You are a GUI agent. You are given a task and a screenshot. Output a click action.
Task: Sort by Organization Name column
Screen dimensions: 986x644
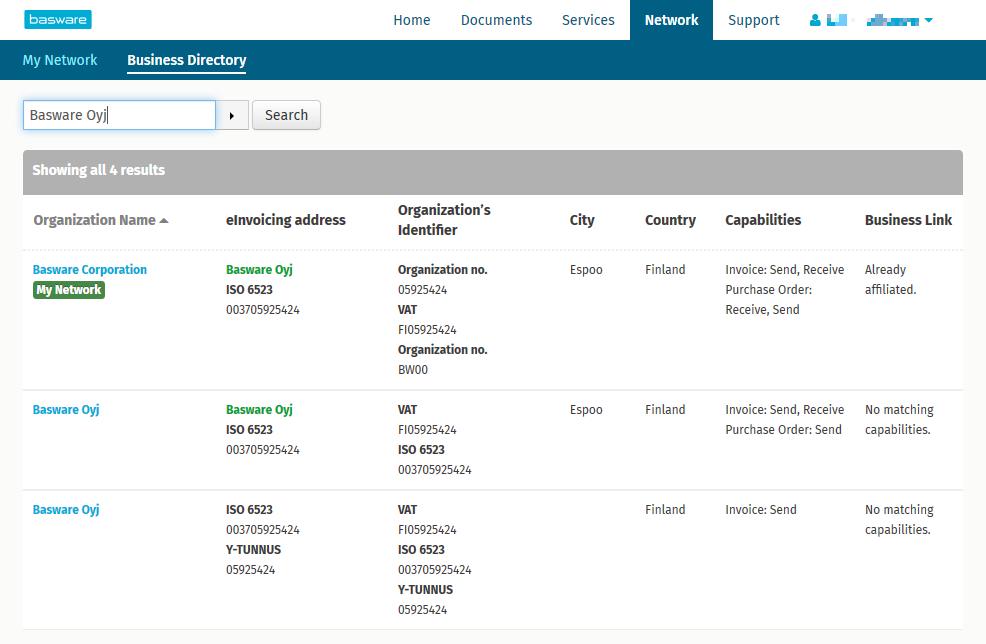coord(101,220)
